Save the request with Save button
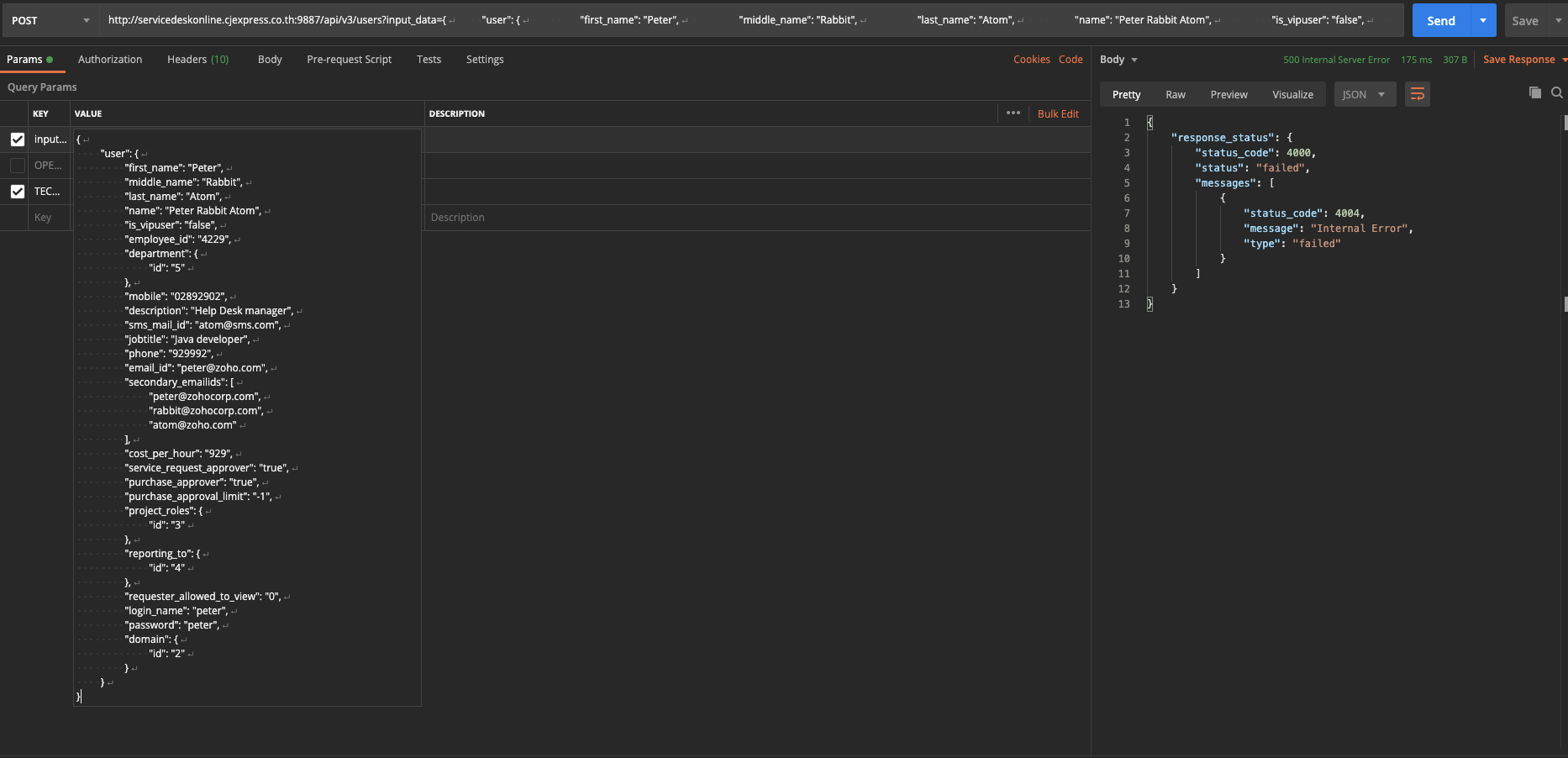 coord(1525,20)
